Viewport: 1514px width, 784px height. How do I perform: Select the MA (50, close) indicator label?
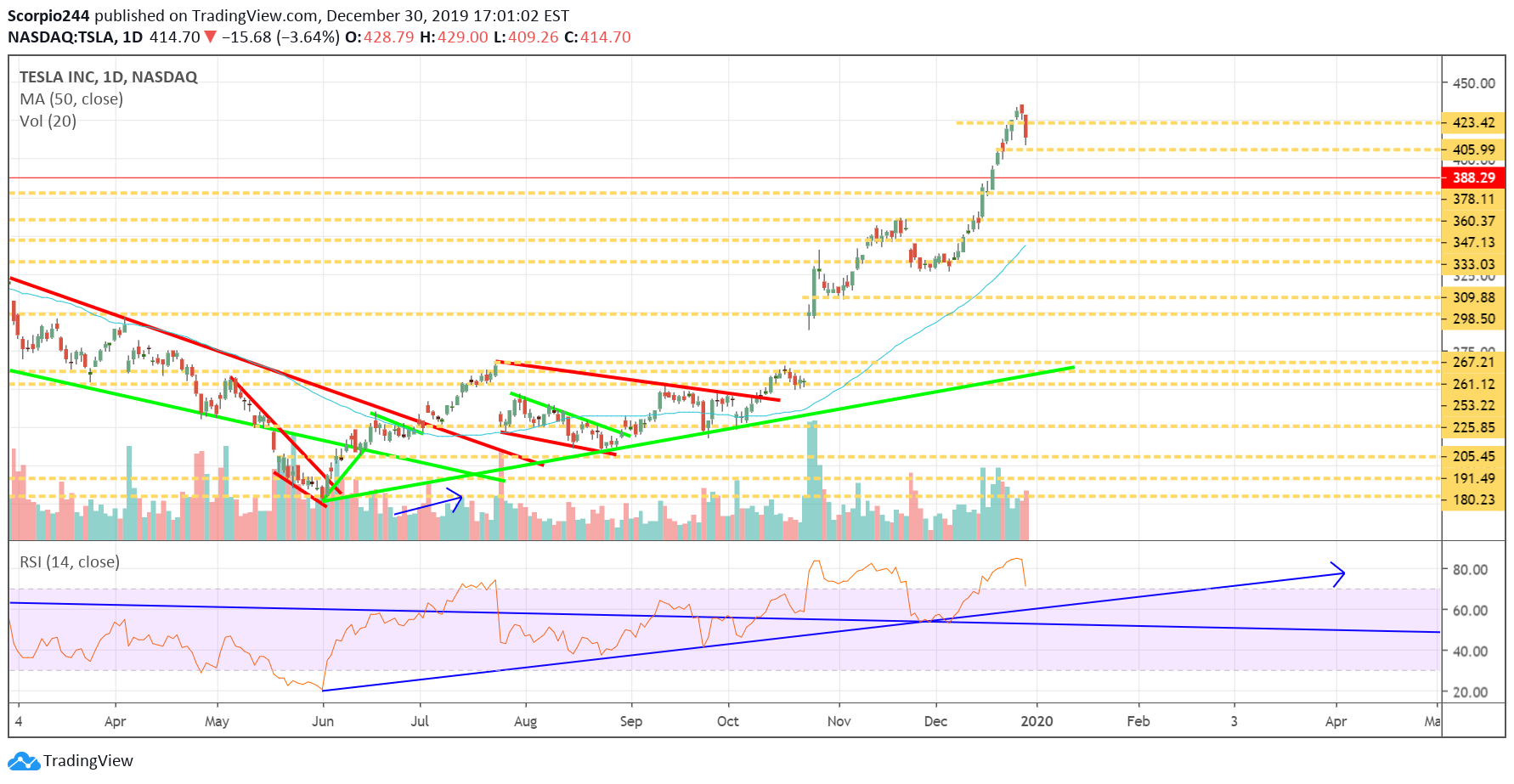[x=71, y=99]
